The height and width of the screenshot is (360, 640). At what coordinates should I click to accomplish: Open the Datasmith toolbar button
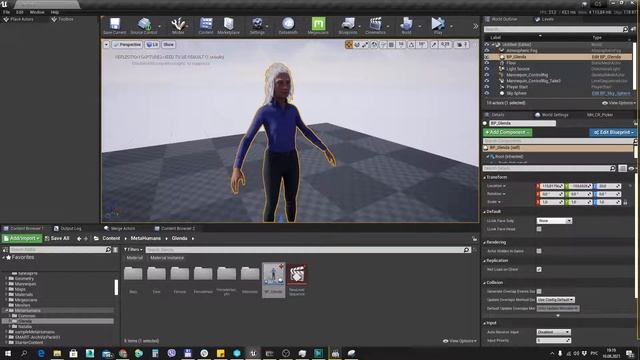[288, 26]
